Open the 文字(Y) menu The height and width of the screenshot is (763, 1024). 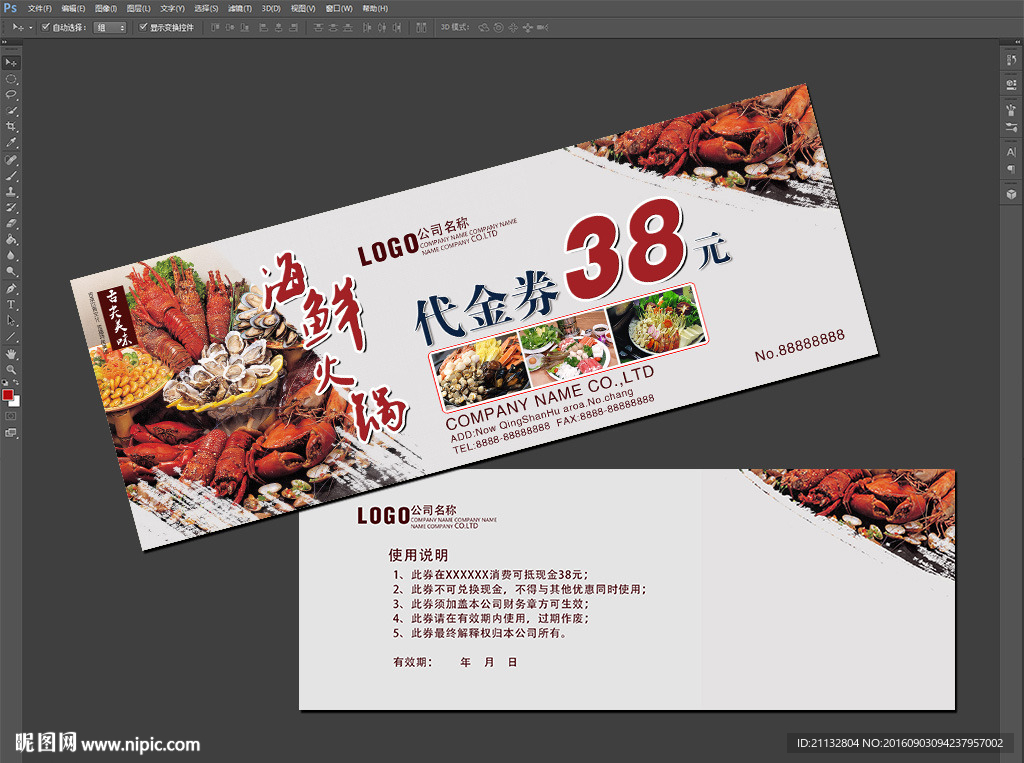pyautogui.click(x=172, y=8)
